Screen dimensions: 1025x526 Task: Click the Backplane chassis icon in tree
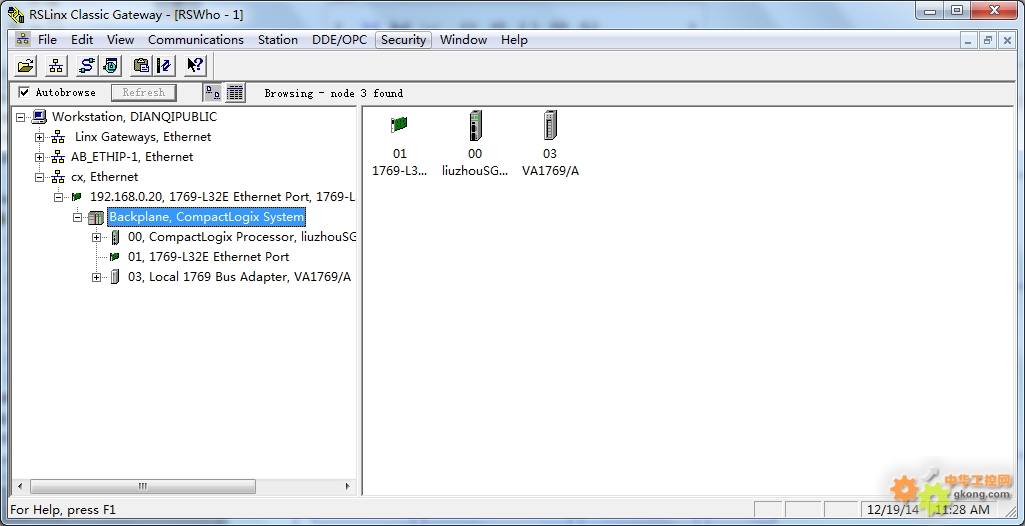point(95,217)
